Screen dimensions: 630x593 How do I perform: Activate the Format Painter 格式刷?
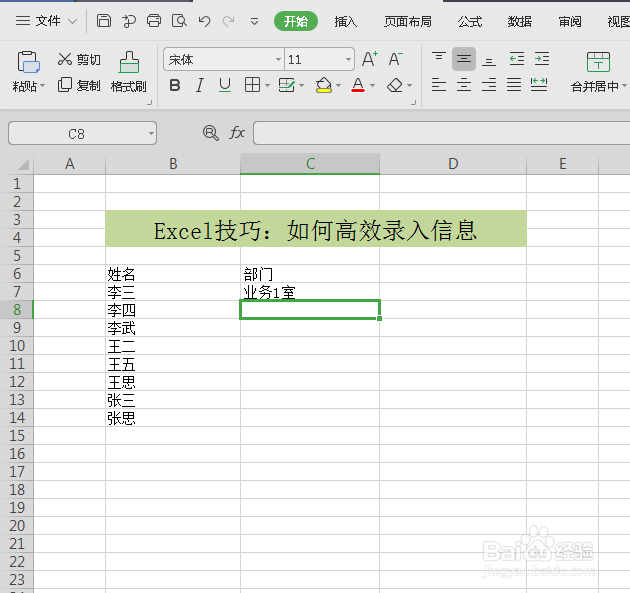(x=129, y=72)
